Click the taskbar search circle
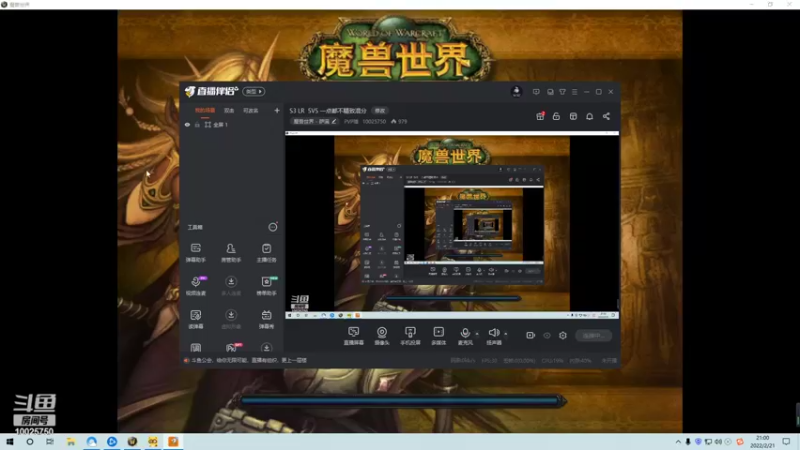 30,442
